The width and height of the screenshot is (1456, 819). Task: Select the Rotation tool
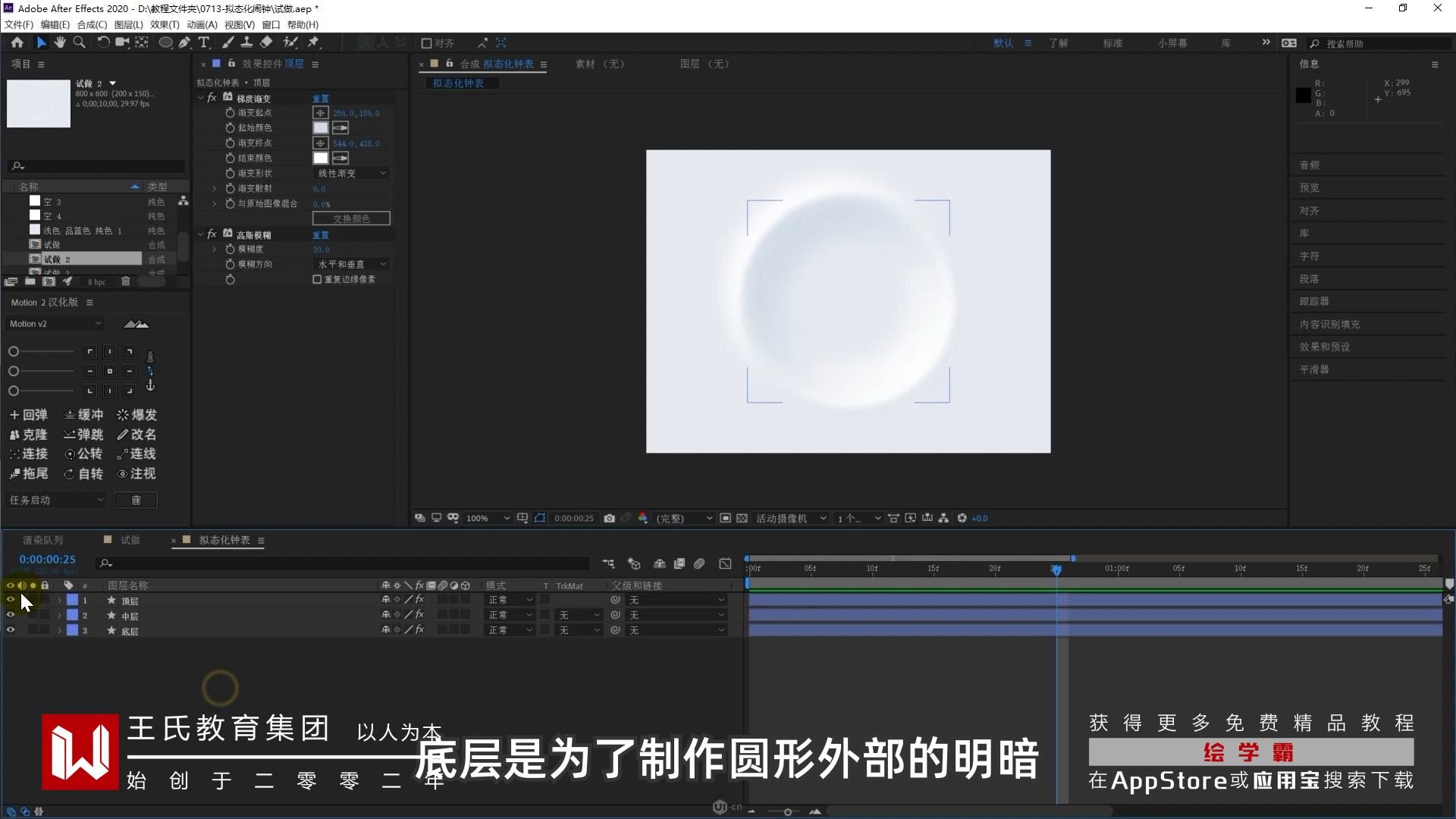102,42
